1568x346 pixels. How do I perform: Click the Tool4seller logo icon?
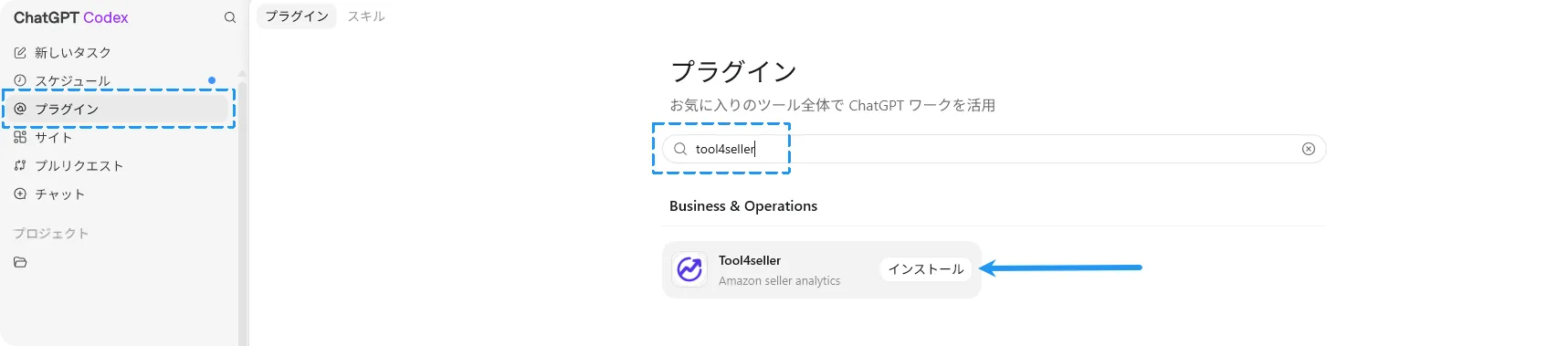[689, 269]
